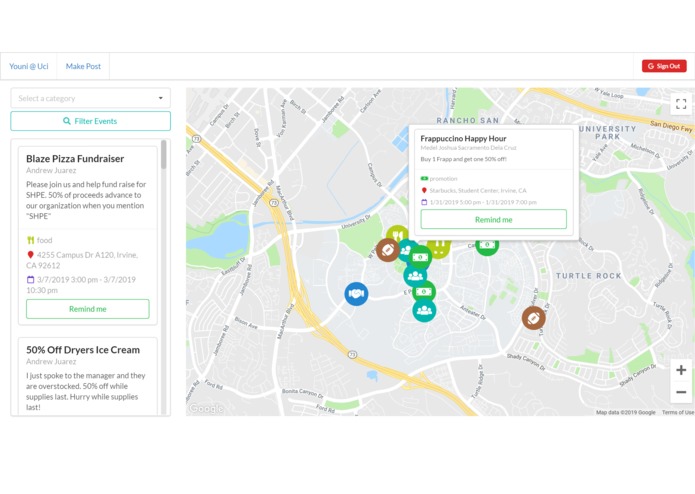Click calendar icon in Frappuccino popup
Viewport: 695px width, 494px height.
(x=424, y=202)
